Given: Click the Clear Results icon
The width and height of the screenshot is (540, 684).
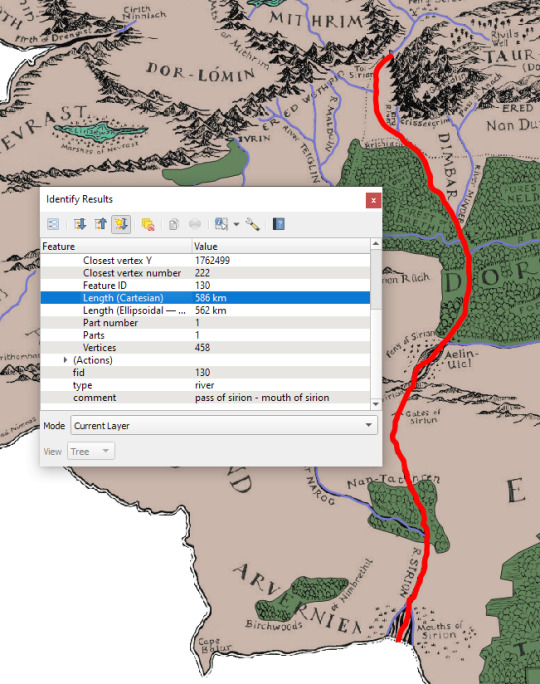Looking at the screenshot, I should point(148,224).
